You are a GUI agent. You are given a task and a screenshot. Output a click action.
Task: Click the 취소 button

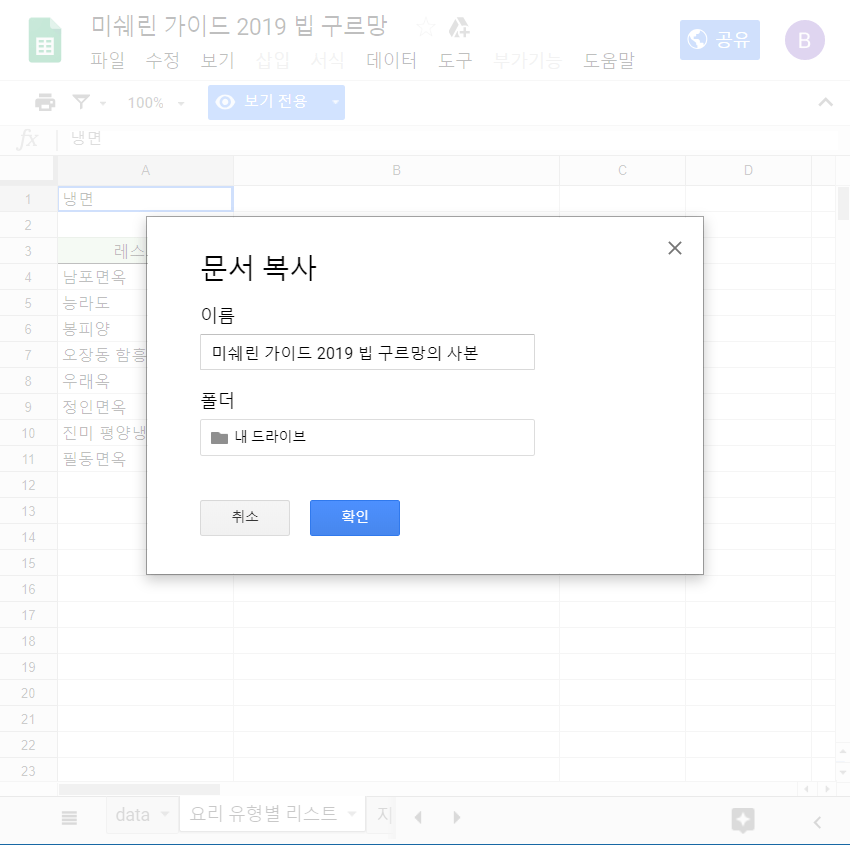[245, 517]
